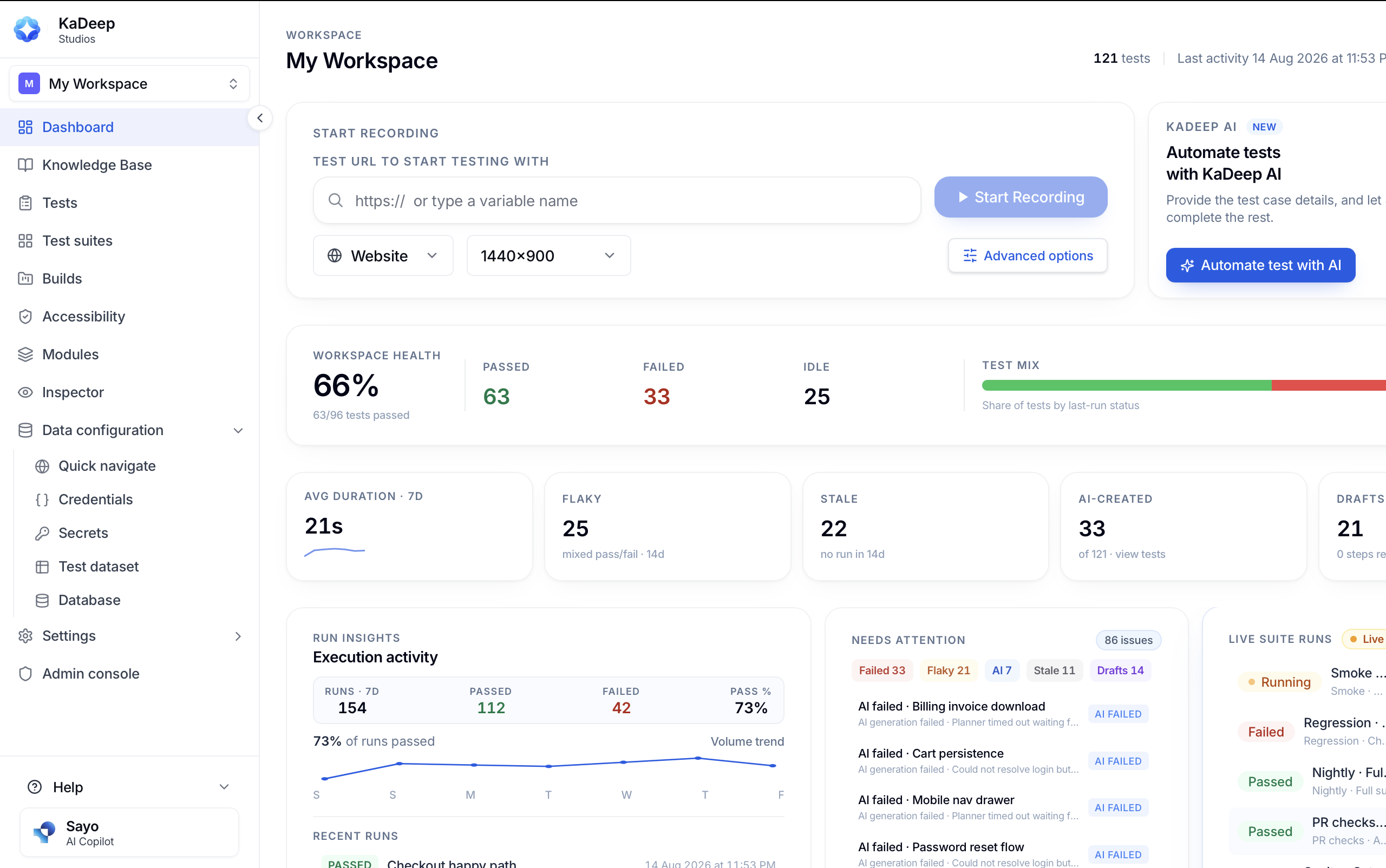
Task: Click the Database cylinder icon
Action: (42, 601)
